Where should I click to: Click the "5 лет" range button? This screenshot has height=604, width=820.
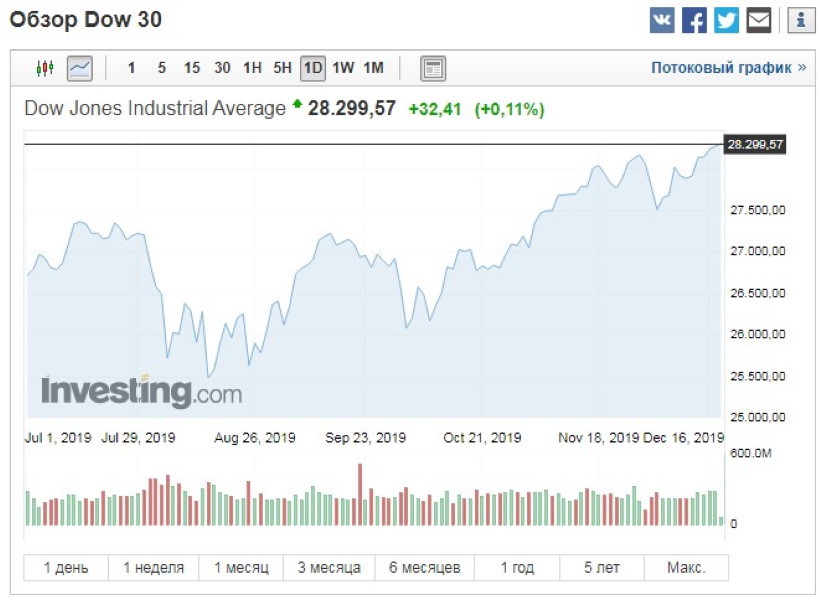pyautogui.click(x=602, y=567)
